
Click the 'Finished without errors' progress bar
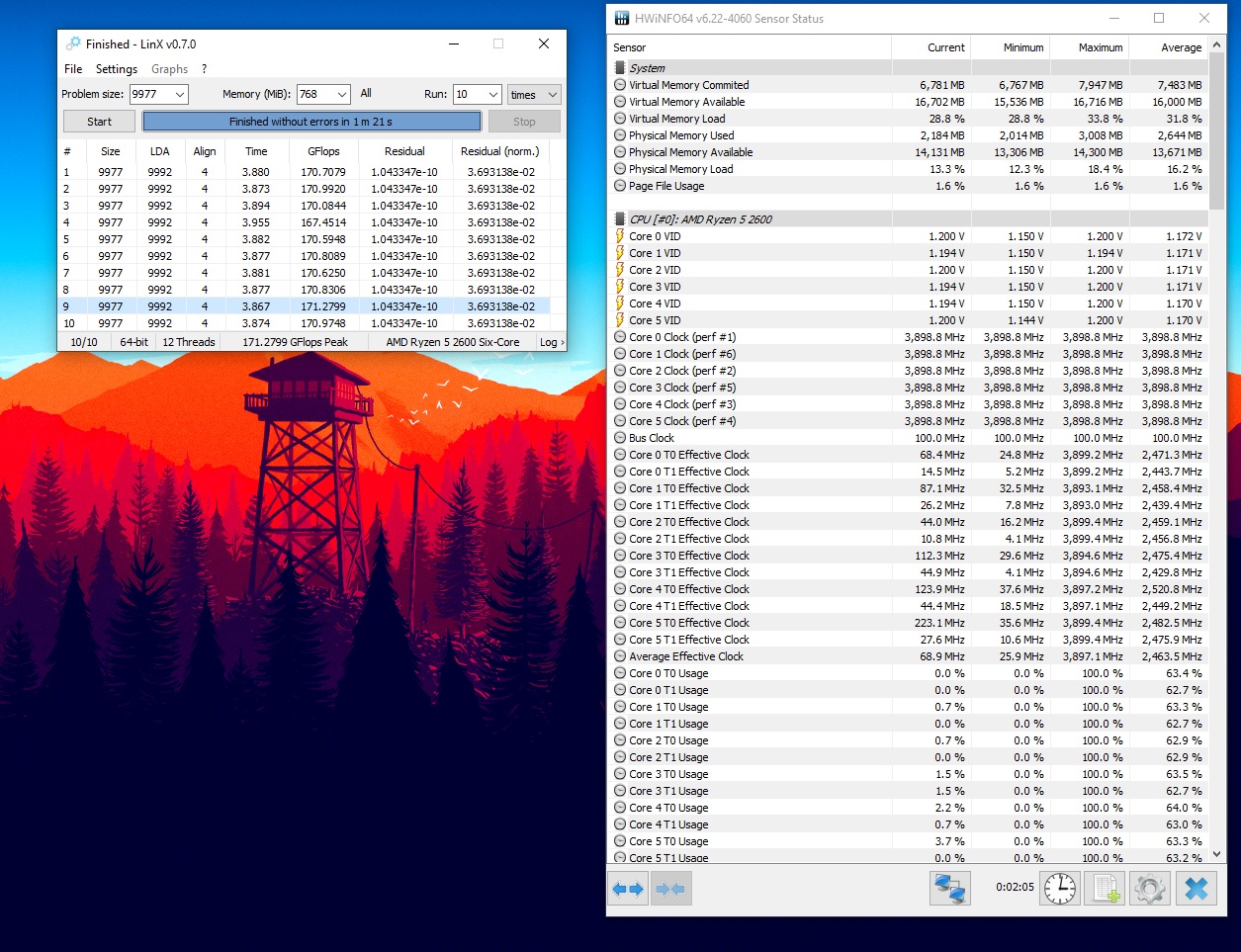(311, 122)
